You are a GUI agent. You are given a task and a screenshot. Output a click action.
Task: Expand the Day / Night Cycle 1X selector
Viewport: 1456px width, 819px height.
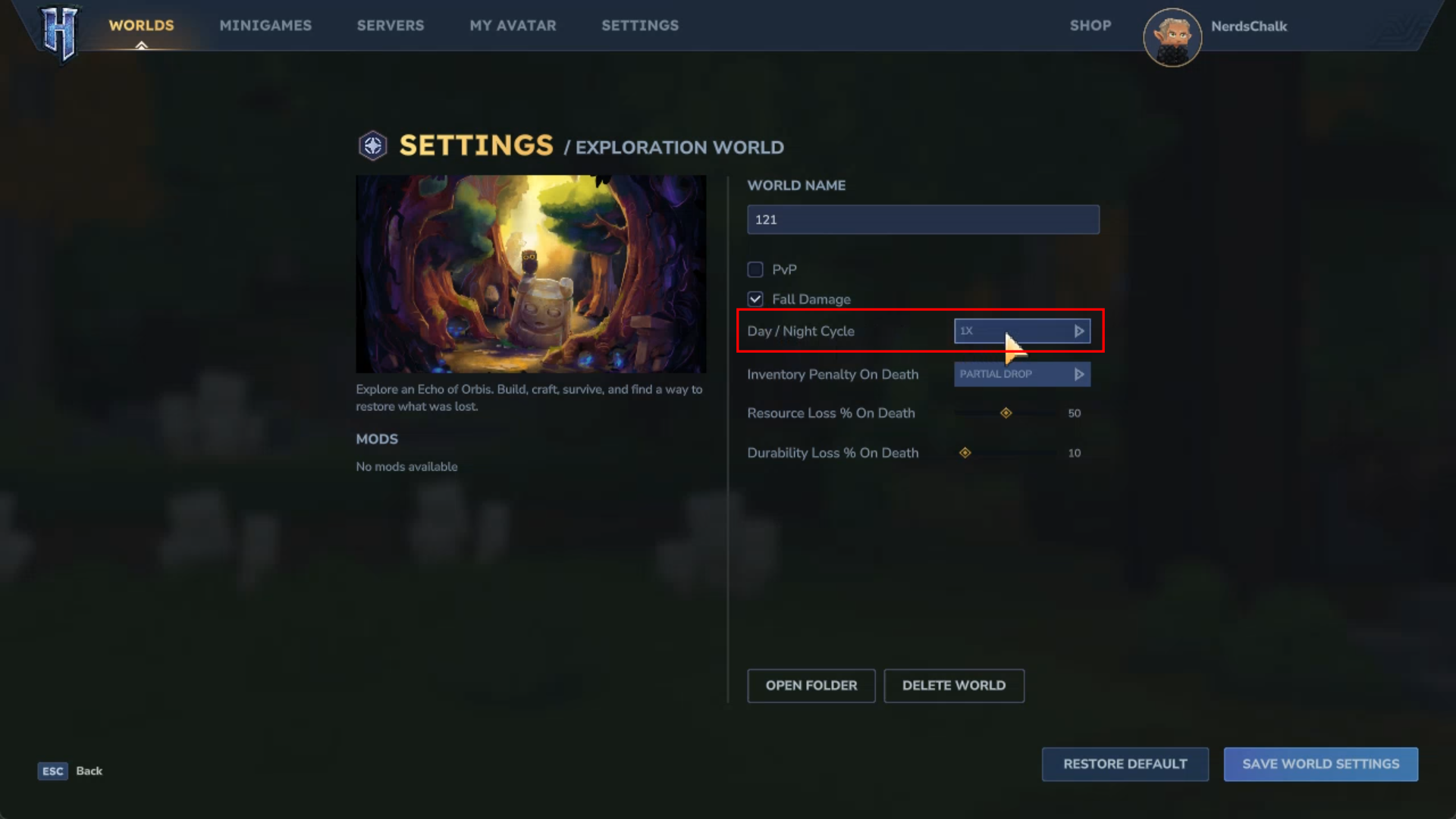pos(1022,331)
